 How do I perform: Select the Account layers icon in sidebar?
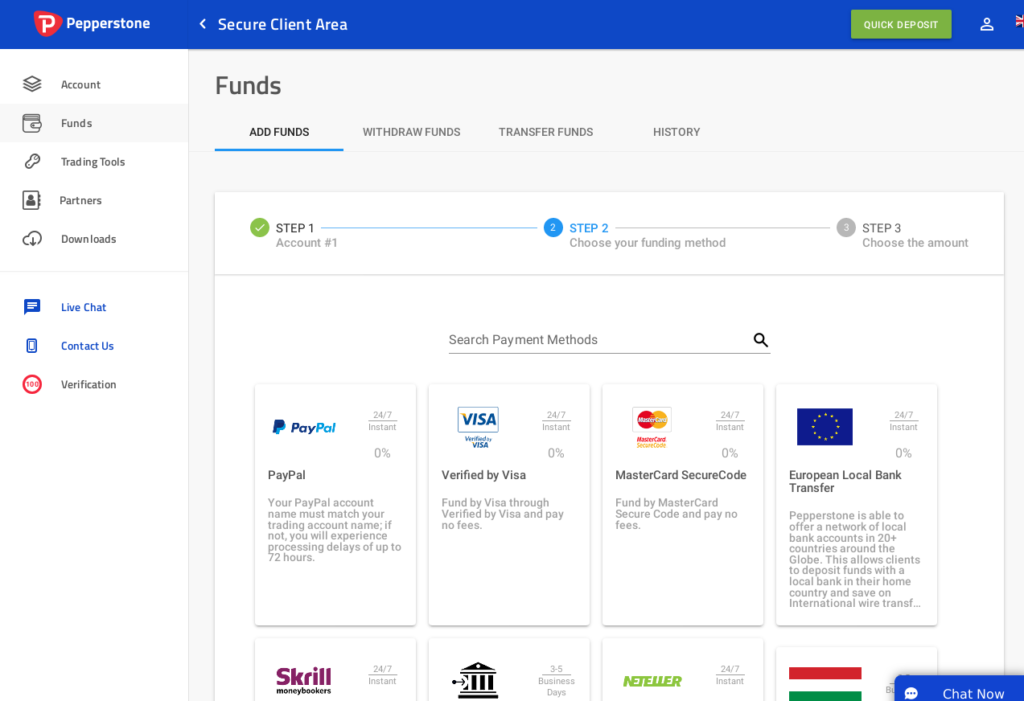[x=32, y=84]
